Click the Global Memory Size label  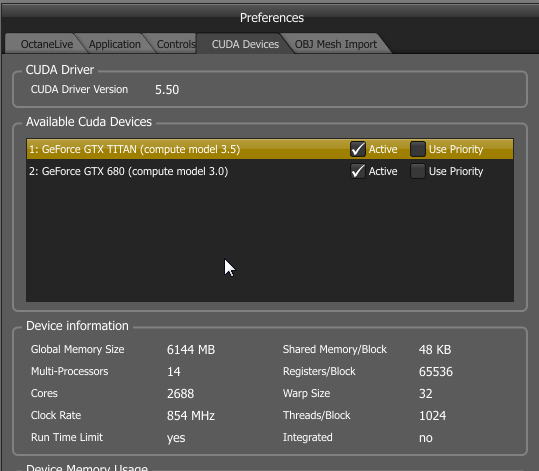tap(77, 349)
